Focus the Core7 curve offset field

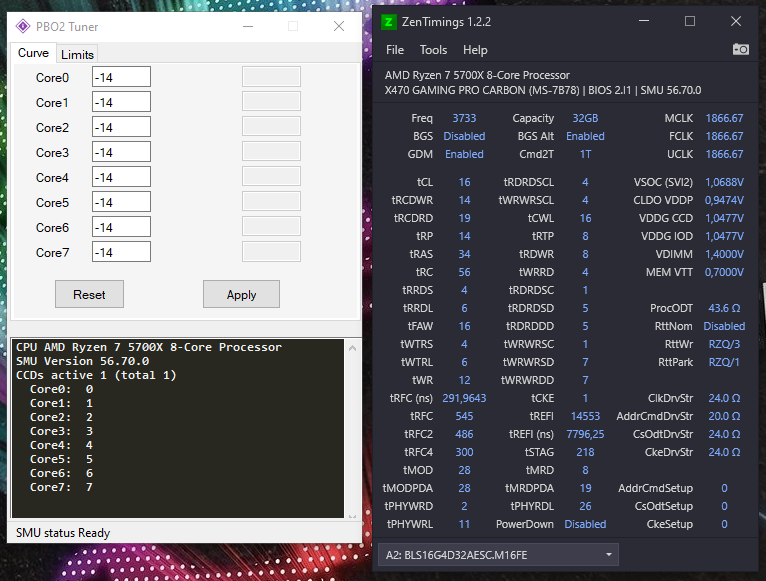pos(121,252)
